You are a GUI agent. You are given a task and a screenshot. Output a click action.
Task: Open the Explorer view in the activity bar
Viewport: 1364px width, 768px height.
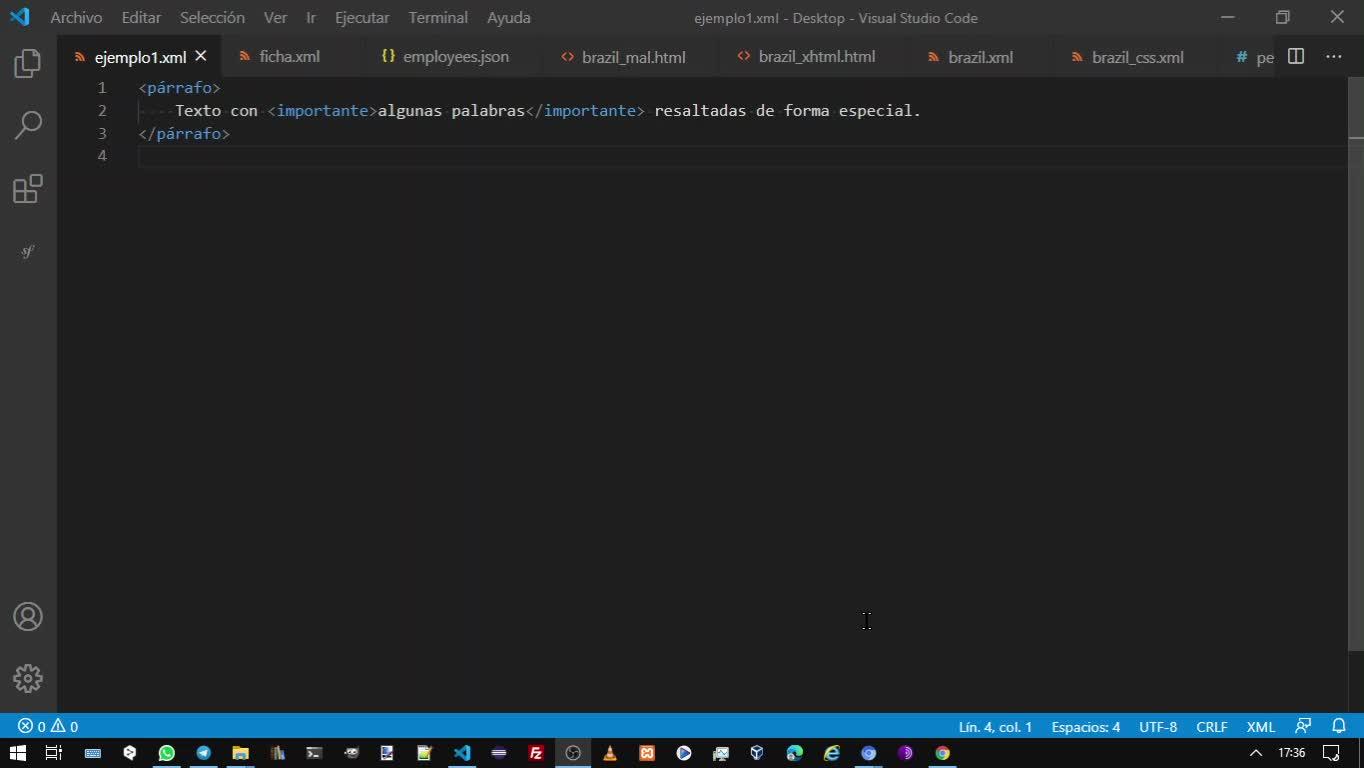(28, 64)
